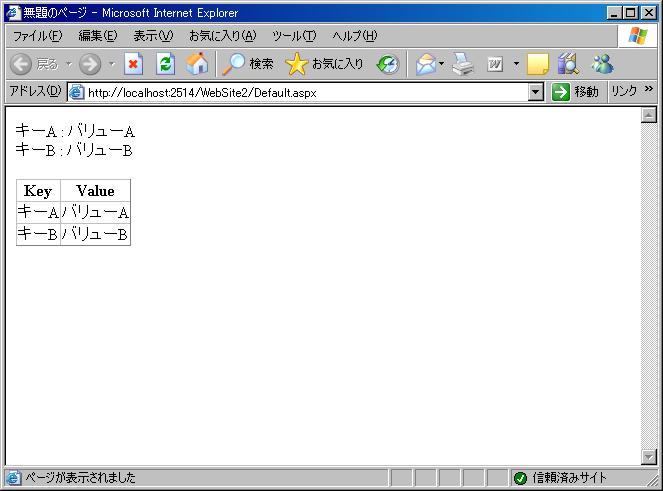Click the scrollbar up arrow
Viewport: 663px width, 491px height.
[648, 115]
